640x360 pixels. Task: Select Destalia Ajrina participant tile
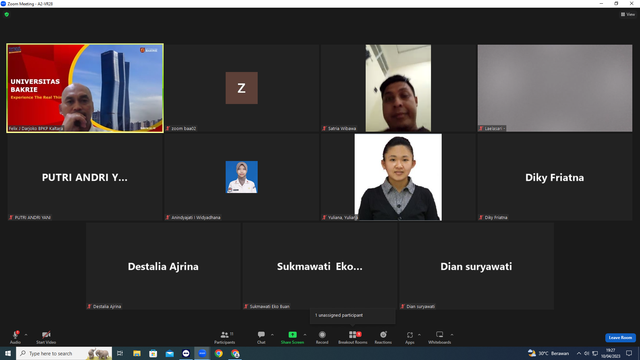163,266
